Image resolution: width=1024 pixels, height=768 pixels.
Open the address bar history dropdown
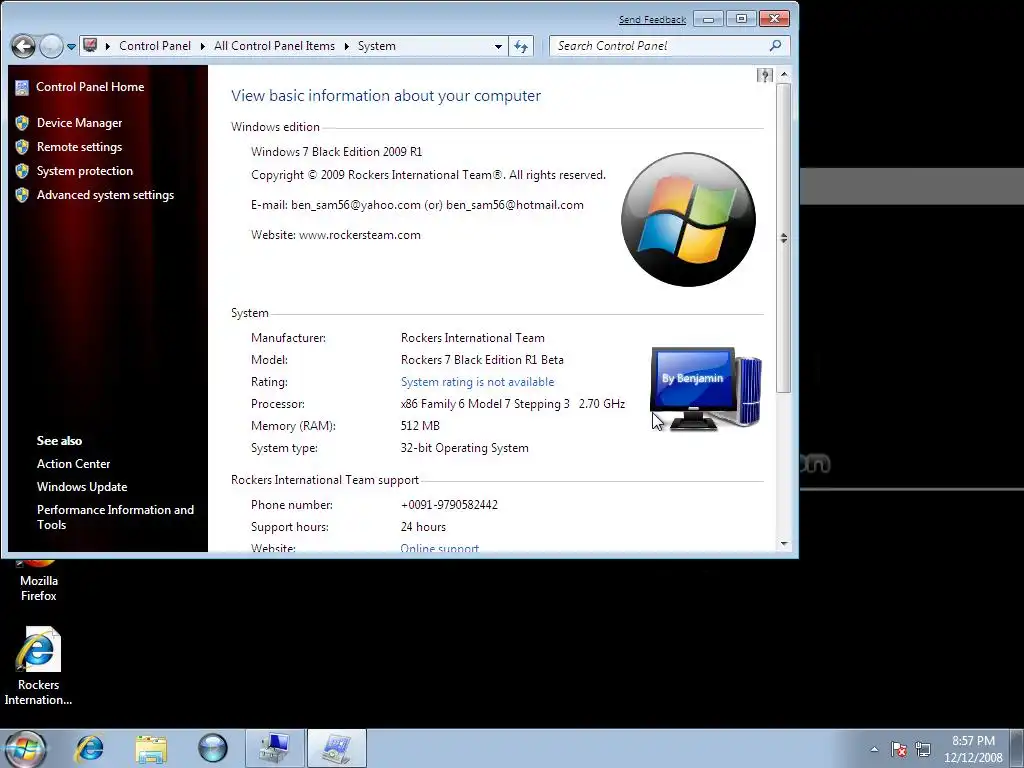(x=498, y=46)
